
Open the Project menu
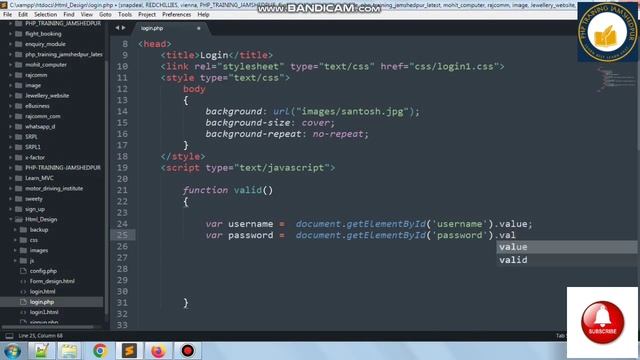tap(147, 14)
